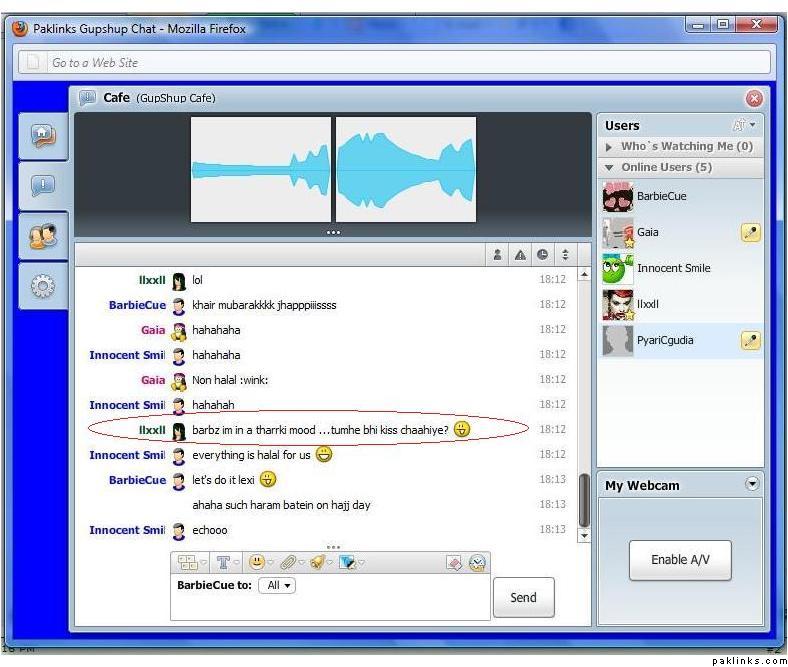Open the text font formatting tool
The image size is (788, 667).
pos(224,563)
